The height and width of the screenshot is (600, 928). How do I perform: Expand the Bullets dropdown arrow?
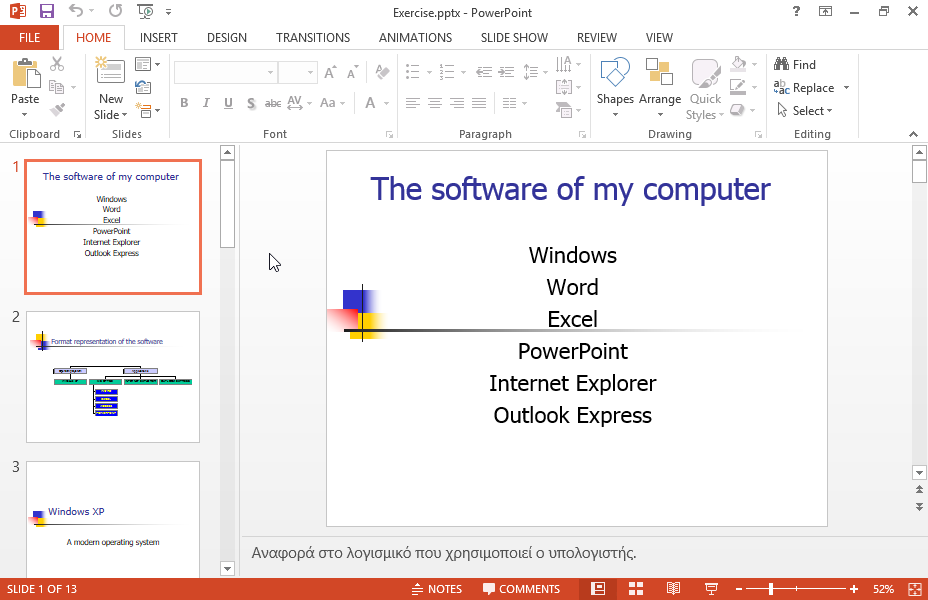tap(429, 72)
